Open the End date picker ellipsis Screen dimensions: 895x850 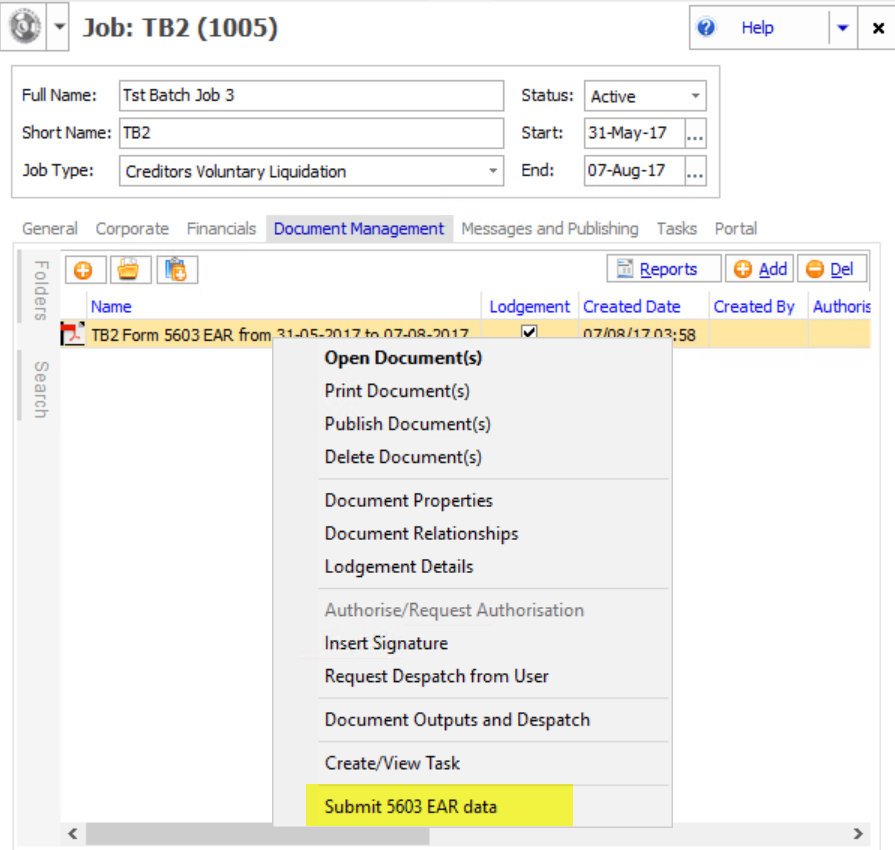tap(695, 171)
